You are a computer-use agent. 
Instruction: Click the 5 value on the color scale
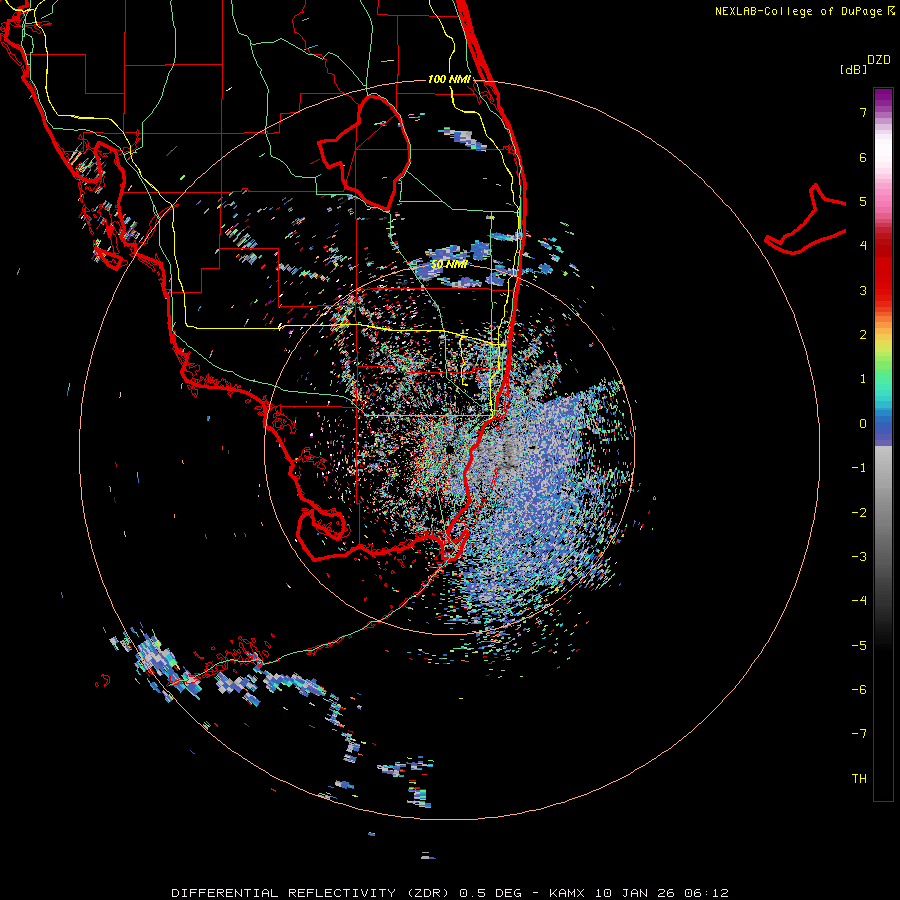point(863,201)
